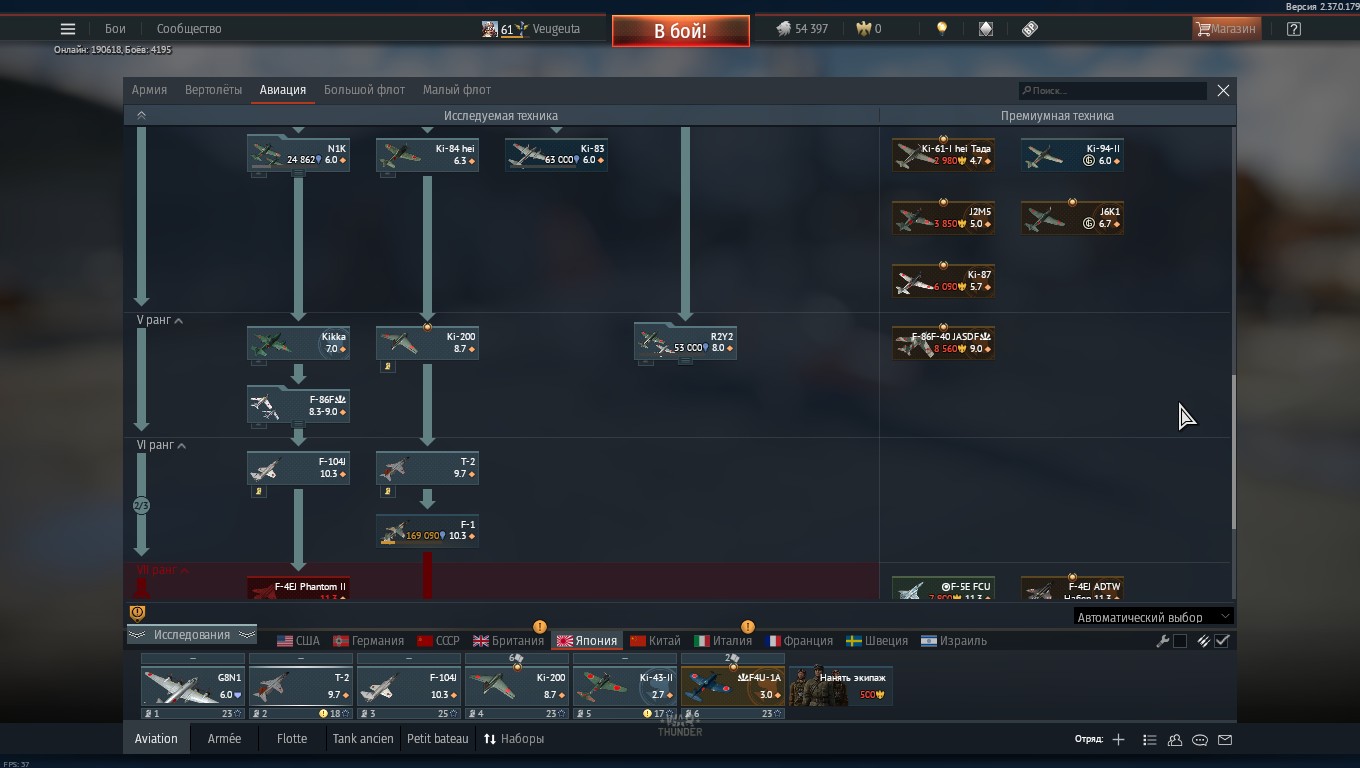Open the Бои menu
Image resolution: width=1360 pixels, height=768 pixels.
(x=115, y=29)
